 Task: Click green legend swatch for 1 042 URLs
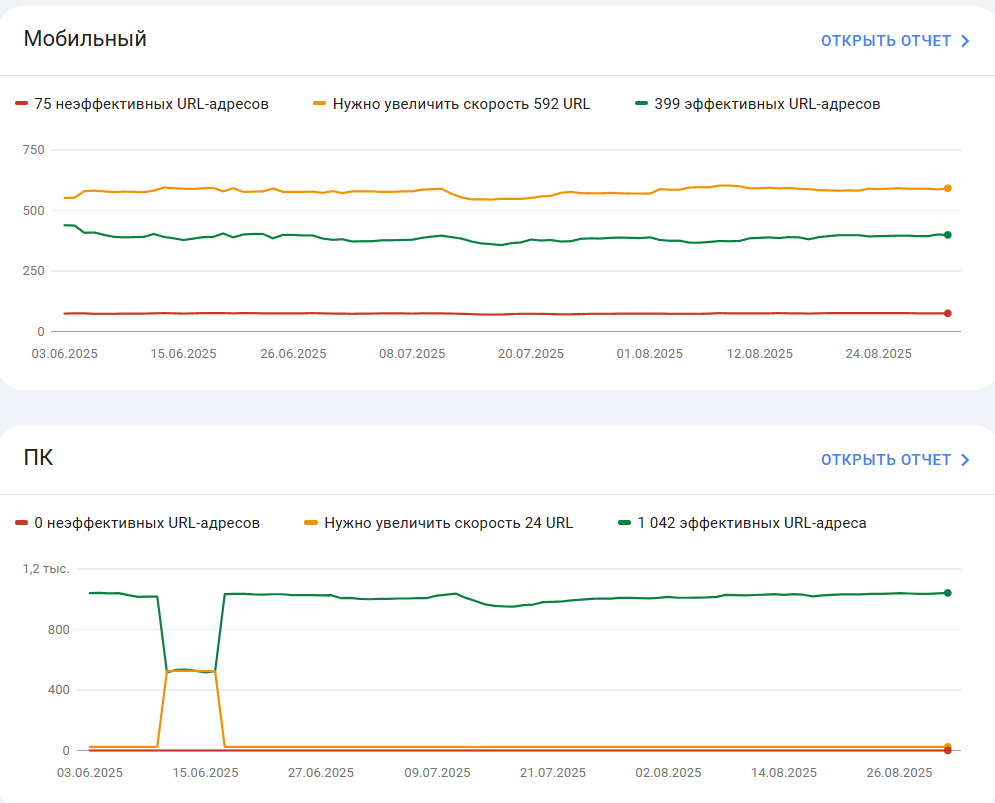tap(624, 522)
